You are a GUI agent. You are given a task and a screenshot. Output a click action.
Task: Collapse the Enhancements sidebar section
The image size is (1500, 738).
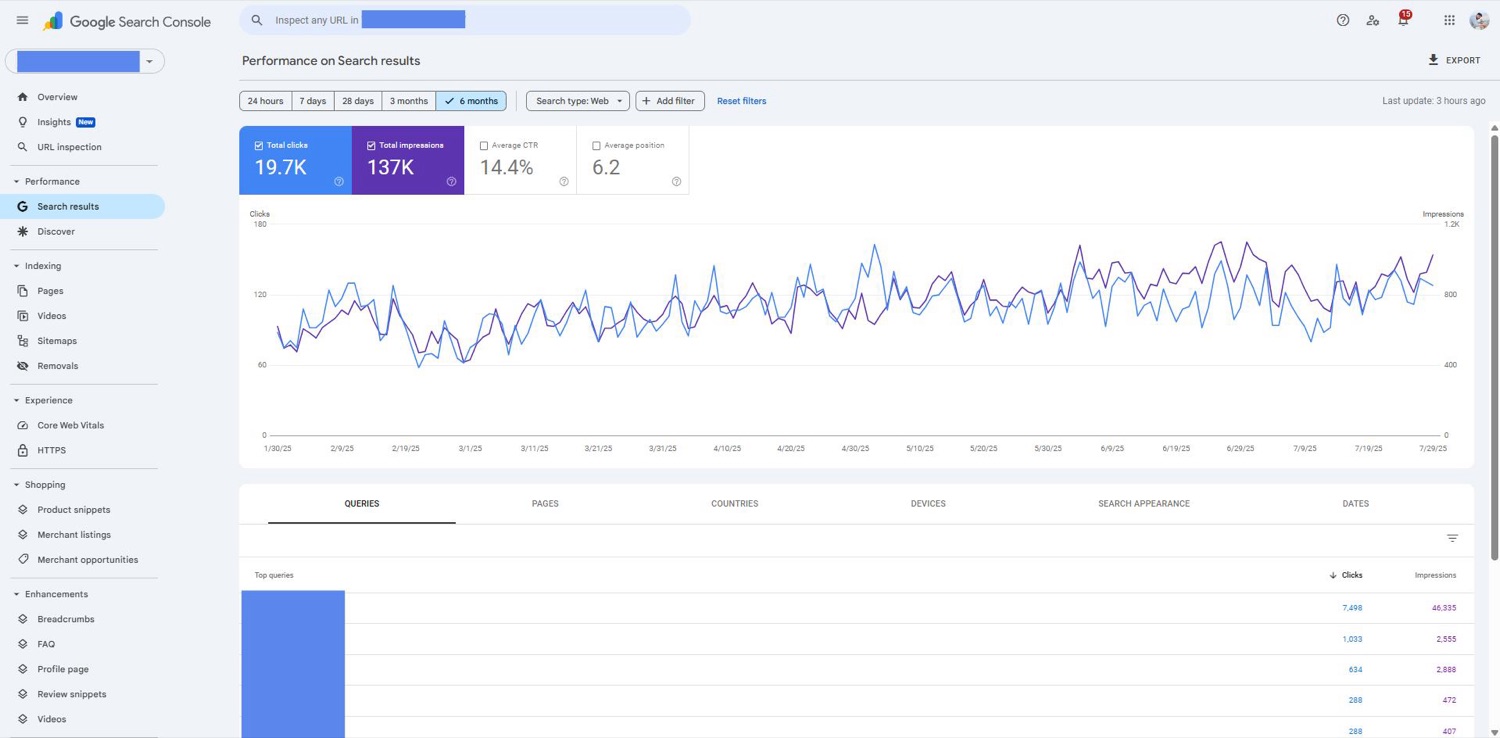[x=16, y=594]
